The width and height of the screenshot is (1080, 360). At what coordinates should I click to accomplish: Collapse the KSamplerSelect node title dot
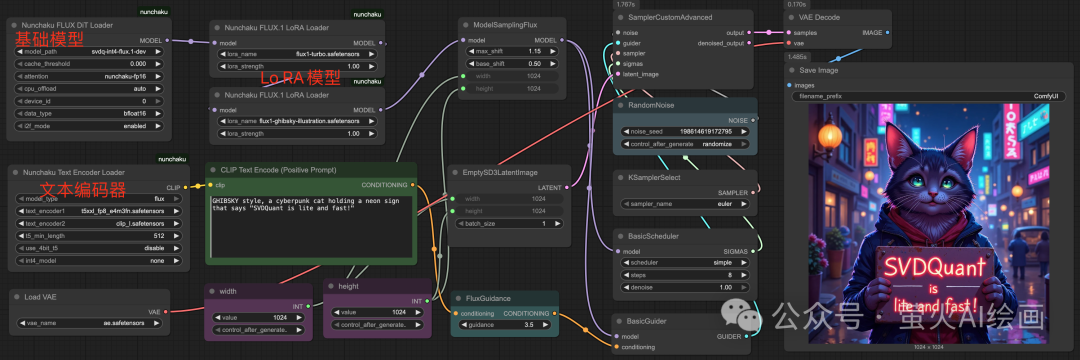tap(621, 178)
